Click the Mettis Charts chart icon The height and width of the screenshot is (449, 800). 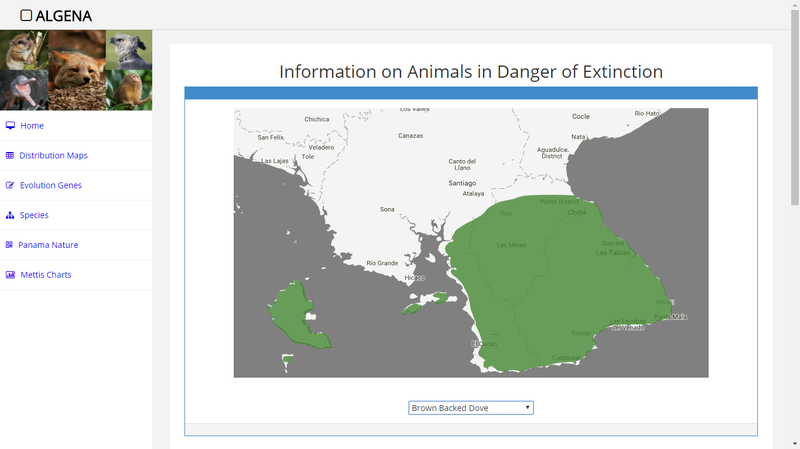point(10,275)
